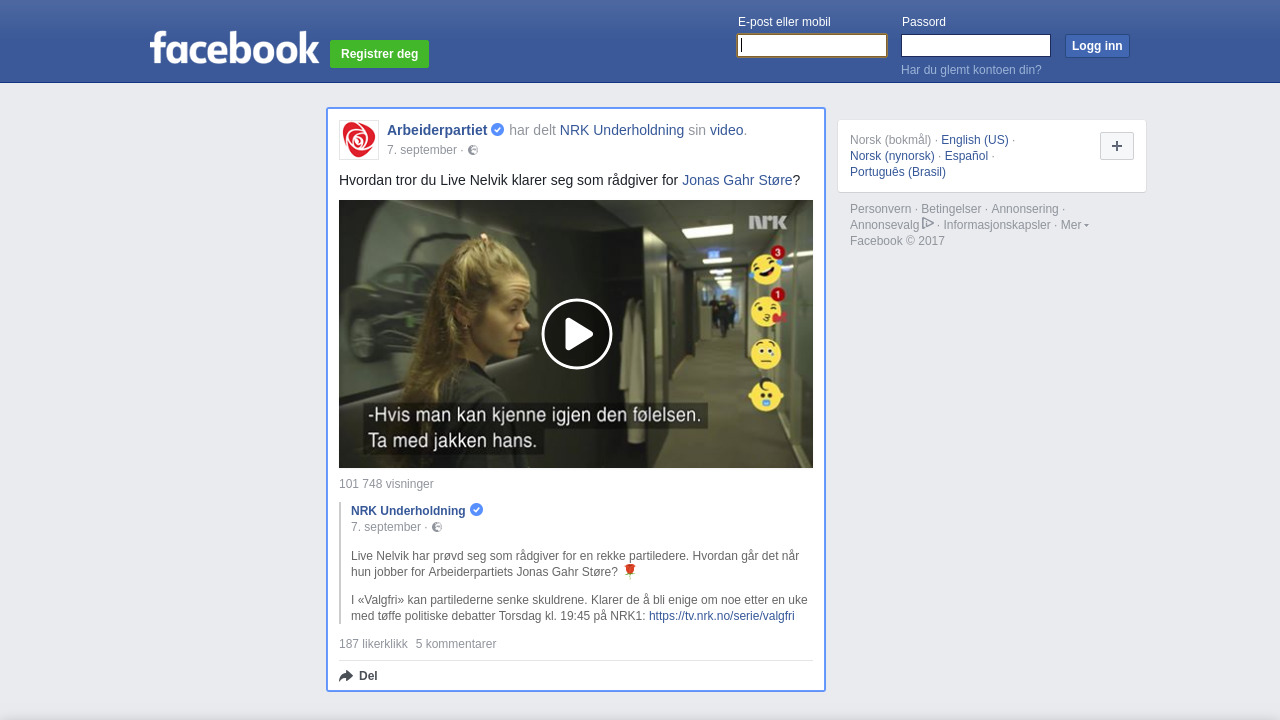
Task: Click NRK Underholdning verified badge
Action: (476, 510)
